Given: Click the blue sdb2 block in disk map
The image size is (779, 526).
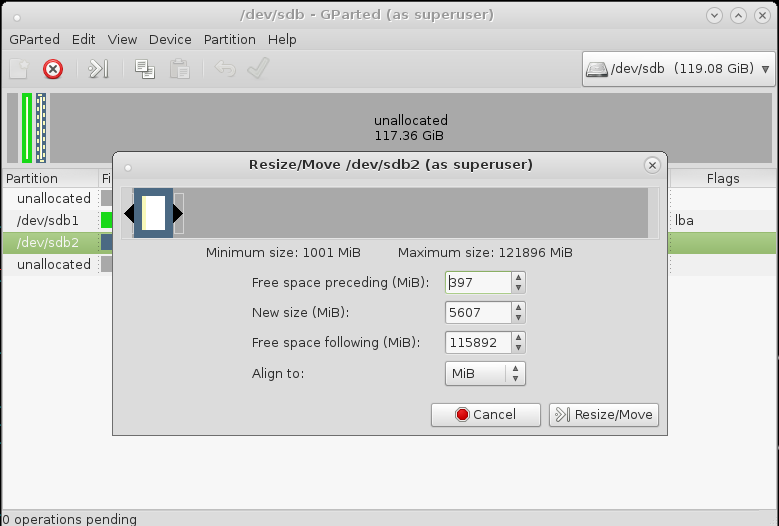Looking at the screenshot, I should (x=41, y=128).
